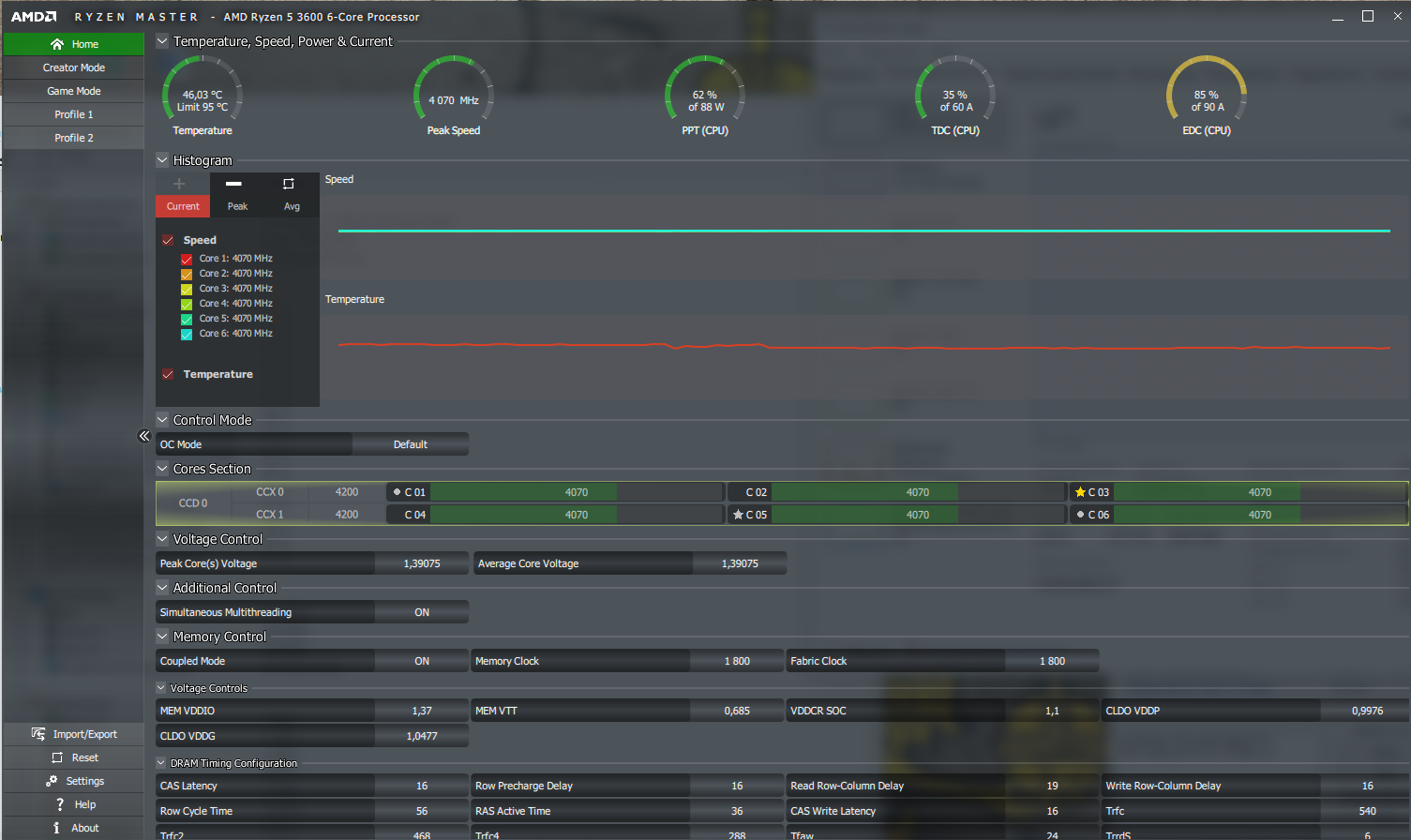Image resolution: width=1411 pixels, height=840 pixels.
Task: Open Profile 2
Action: (x=74, y=138)
